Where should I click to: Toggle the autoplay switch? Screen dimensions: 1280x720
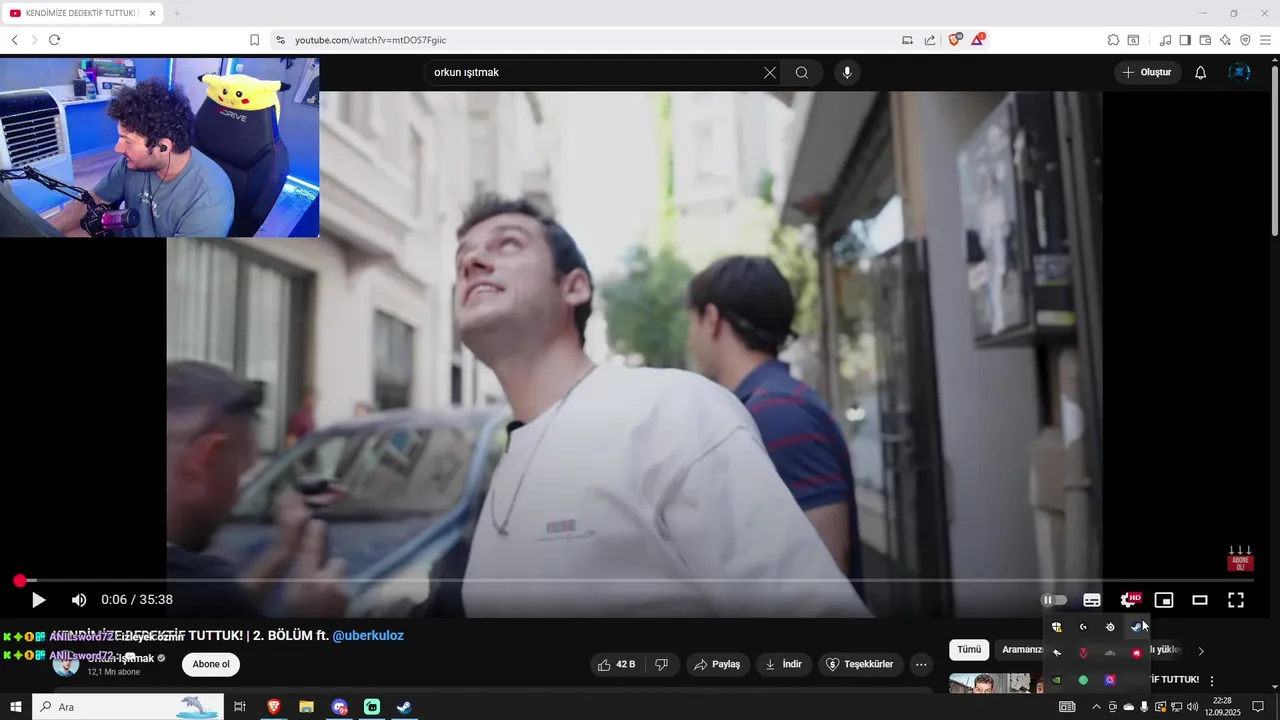pos(1054,600)
